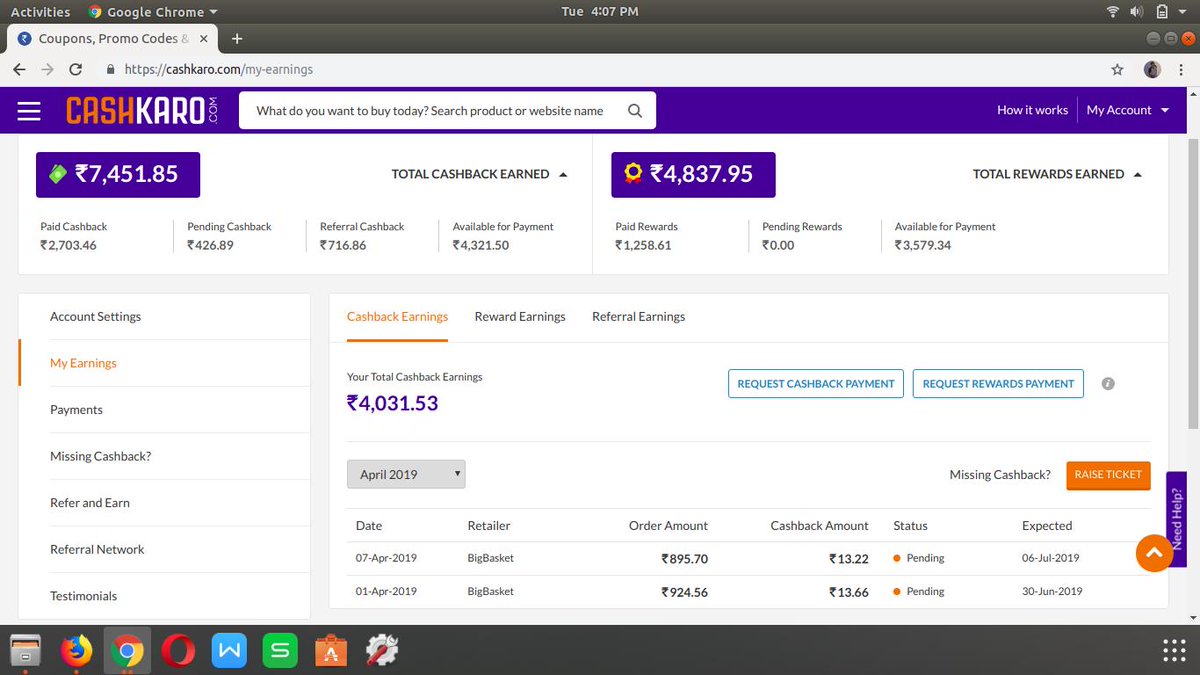Click the Wi-Fi status icon

click(1113, 11)
